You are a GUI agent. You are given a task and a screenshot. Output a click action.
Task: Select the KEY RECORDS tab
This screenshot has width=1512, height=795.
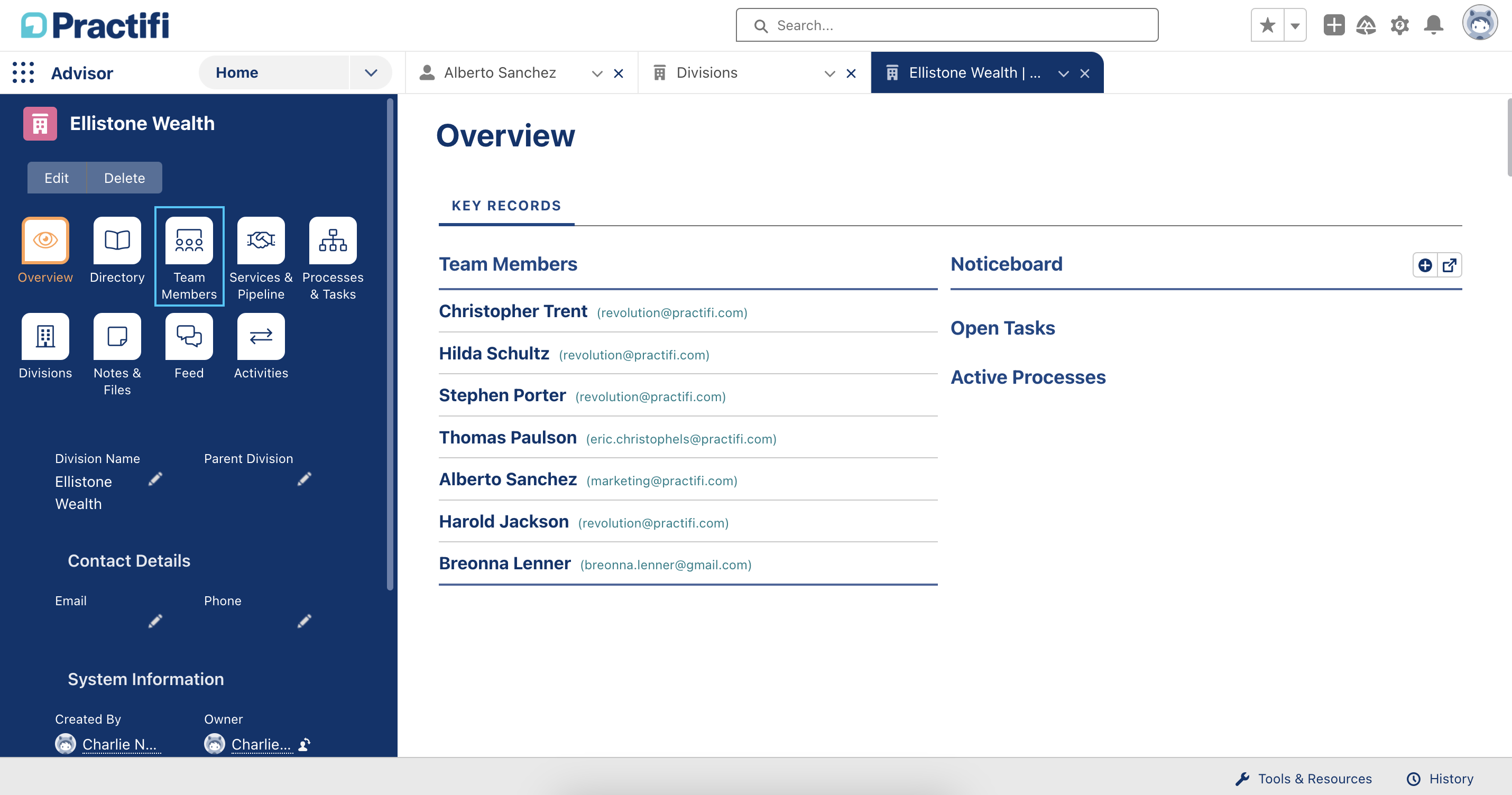tap(506, 206)
